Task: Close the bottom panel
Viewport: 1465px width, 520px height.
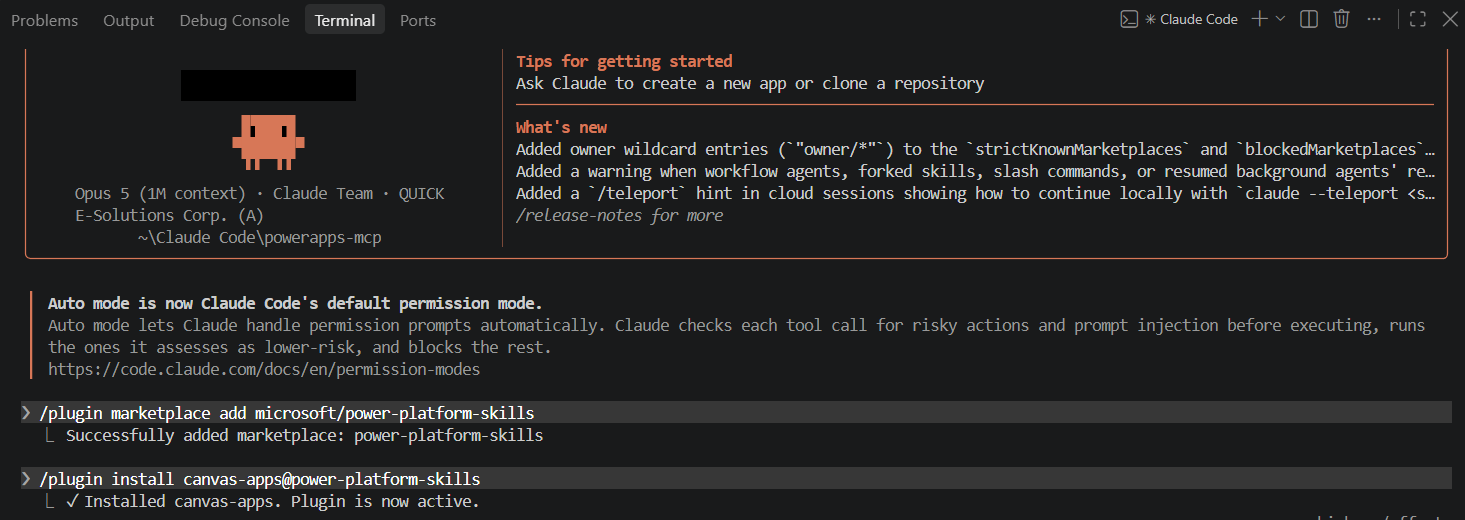Action: pos(1449,19)
